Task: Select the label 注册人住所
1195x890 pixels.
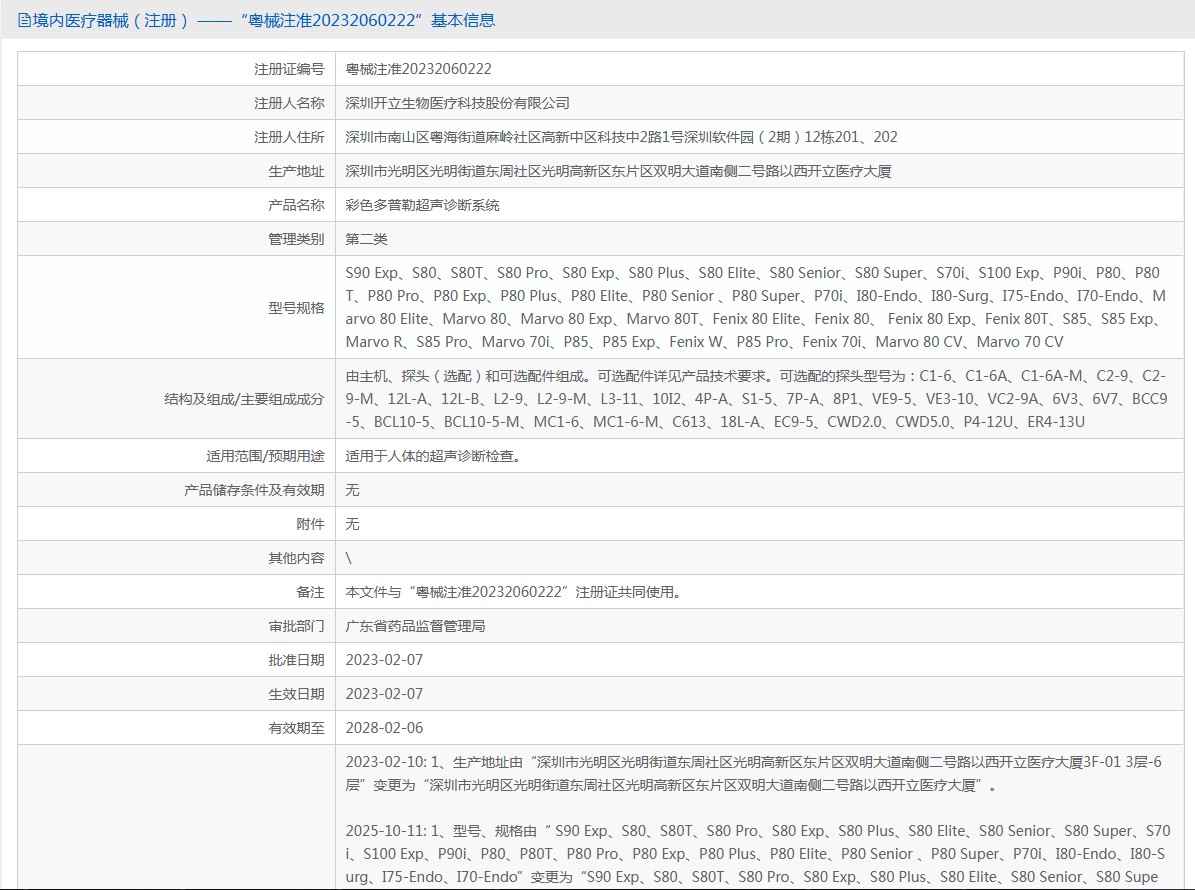Action: coord(289,137)
